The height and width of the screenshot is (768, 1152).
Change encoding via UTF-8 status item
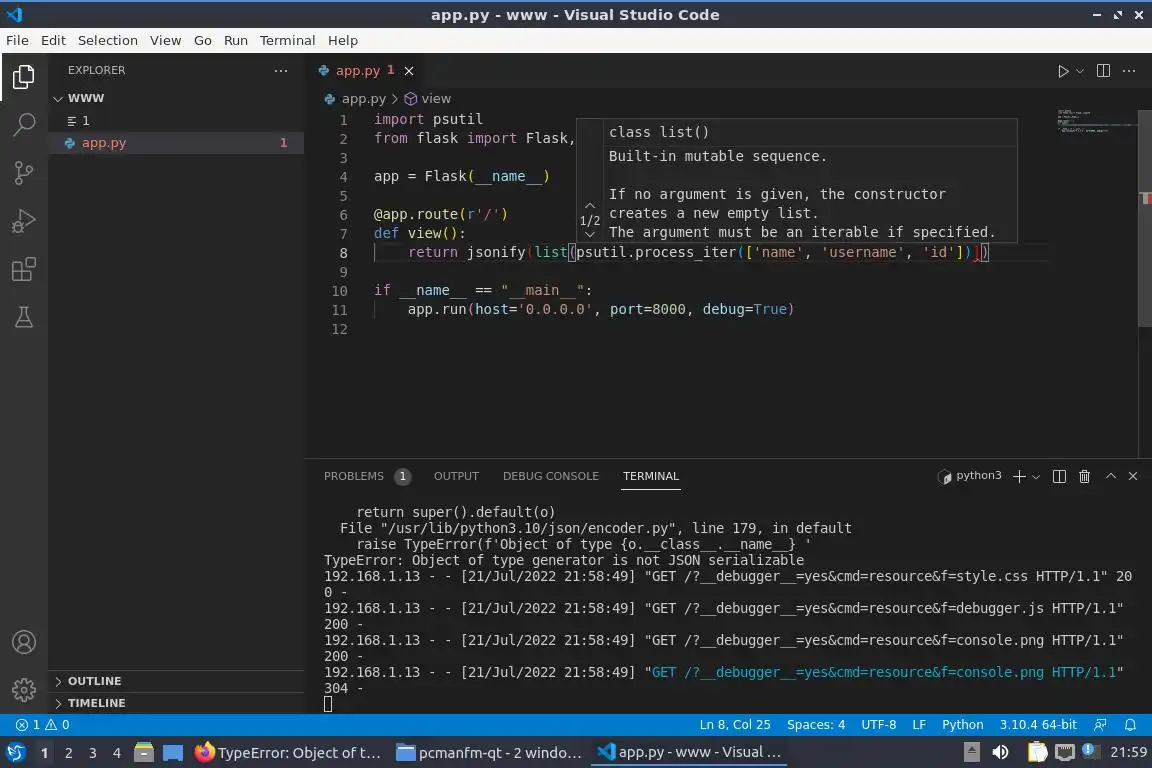pos(878,725)
